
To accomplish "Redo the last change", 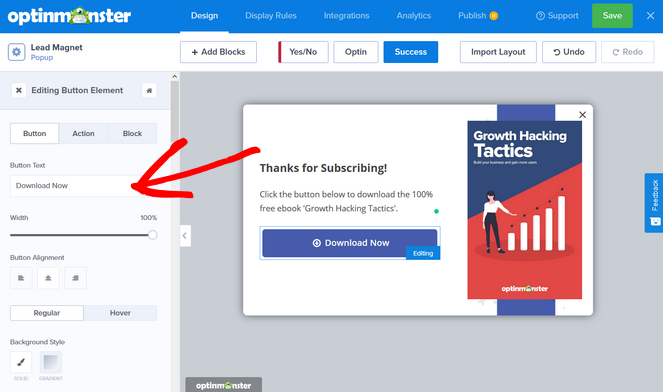I will click(627, 52).
